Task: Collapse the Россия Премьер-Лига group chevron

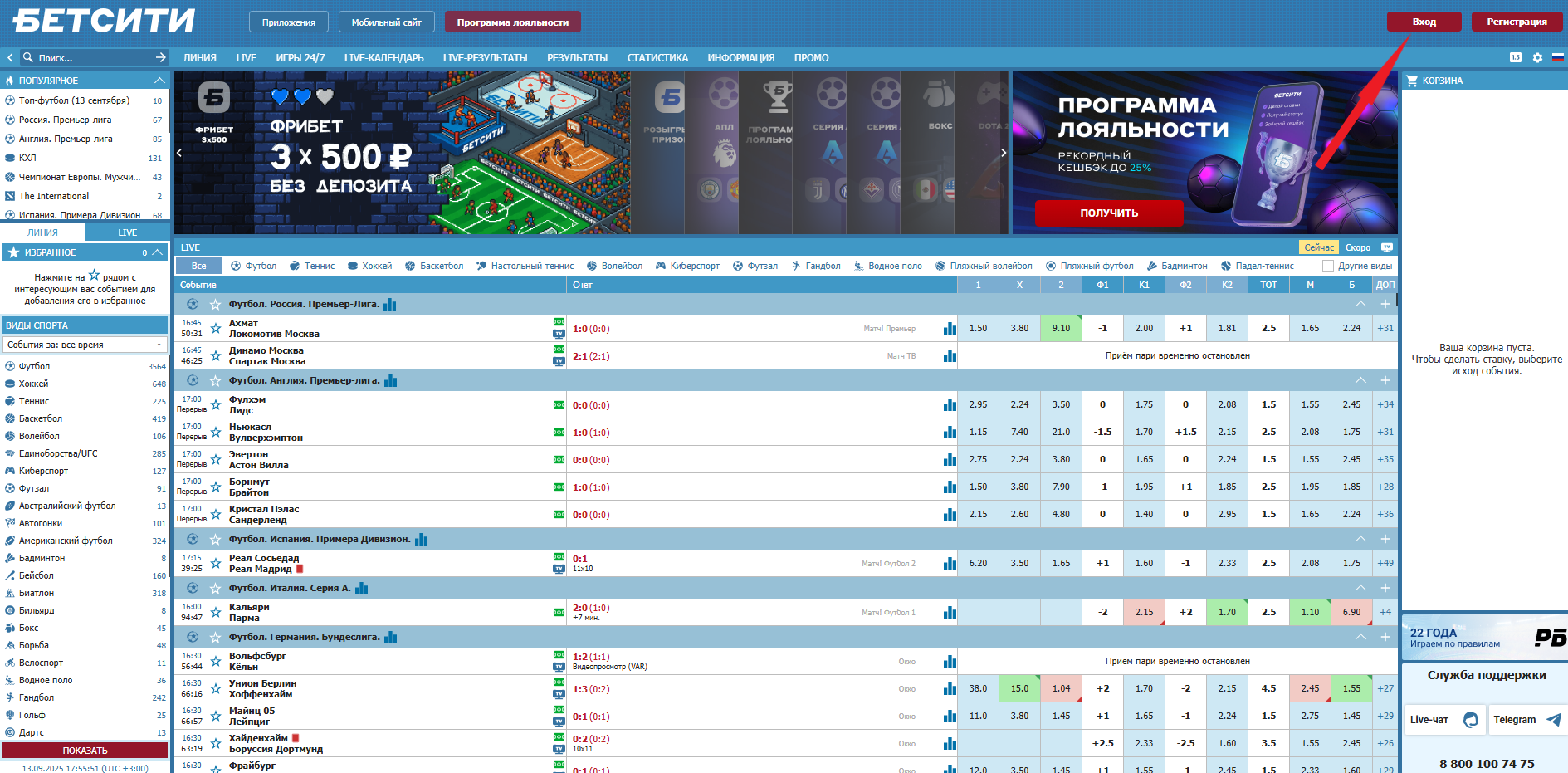Action: click(1360, 304)
